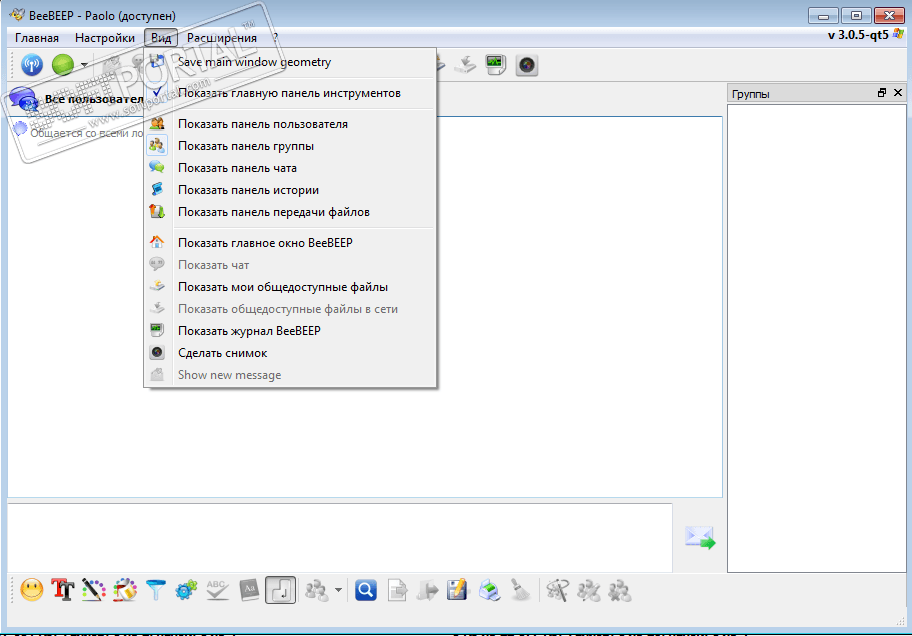912x636 pixels.
Task: Click the grey folder arrow icon
Action: tap(428, 590)
